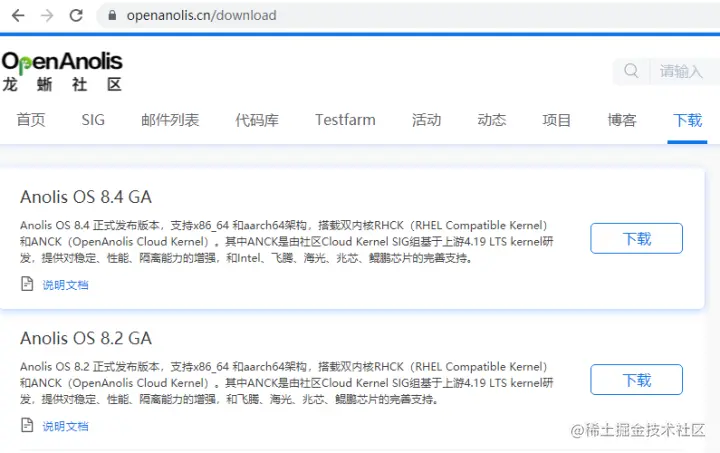The image size is (720, 453).
Task: Click the Anolis OS 8.4 GA title
Action: 86,197
